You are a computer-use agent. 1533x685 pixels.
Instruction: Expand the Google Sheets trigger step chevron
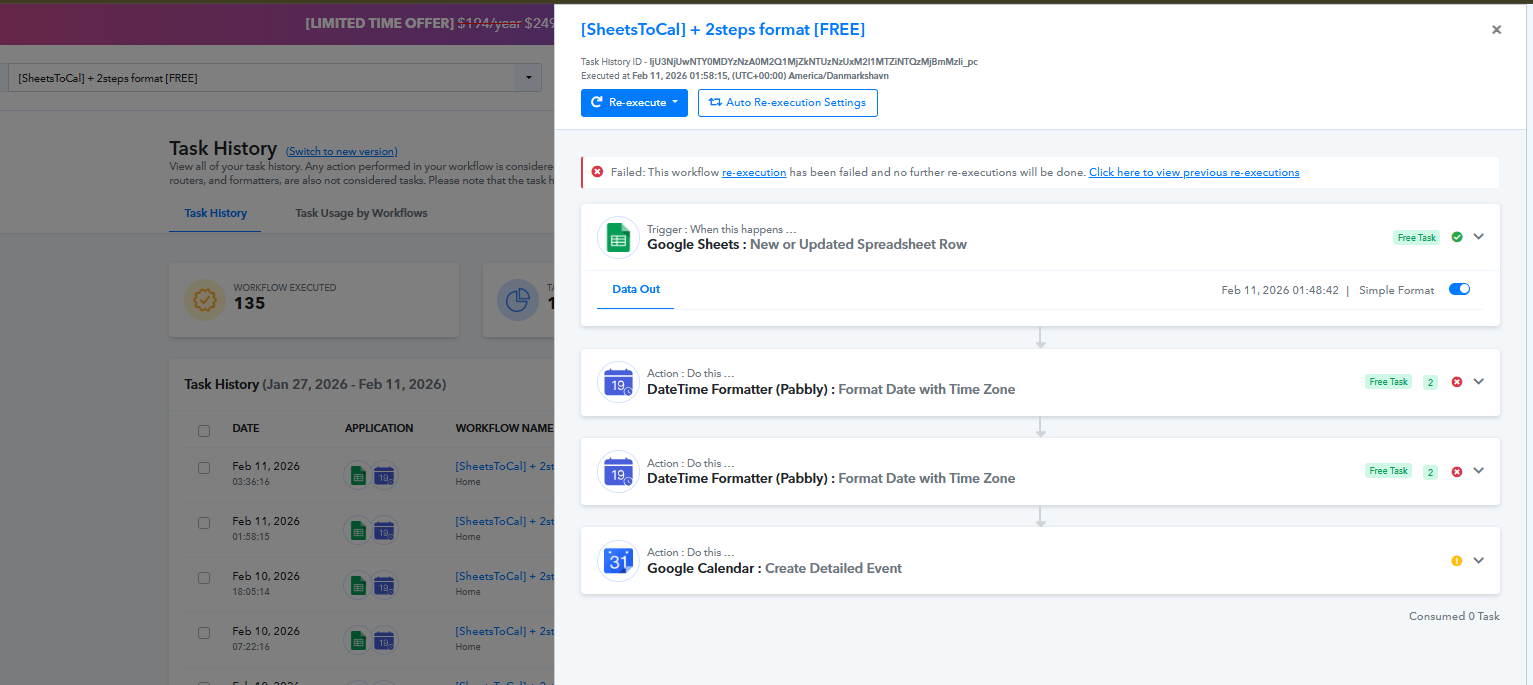point(1479,237)
